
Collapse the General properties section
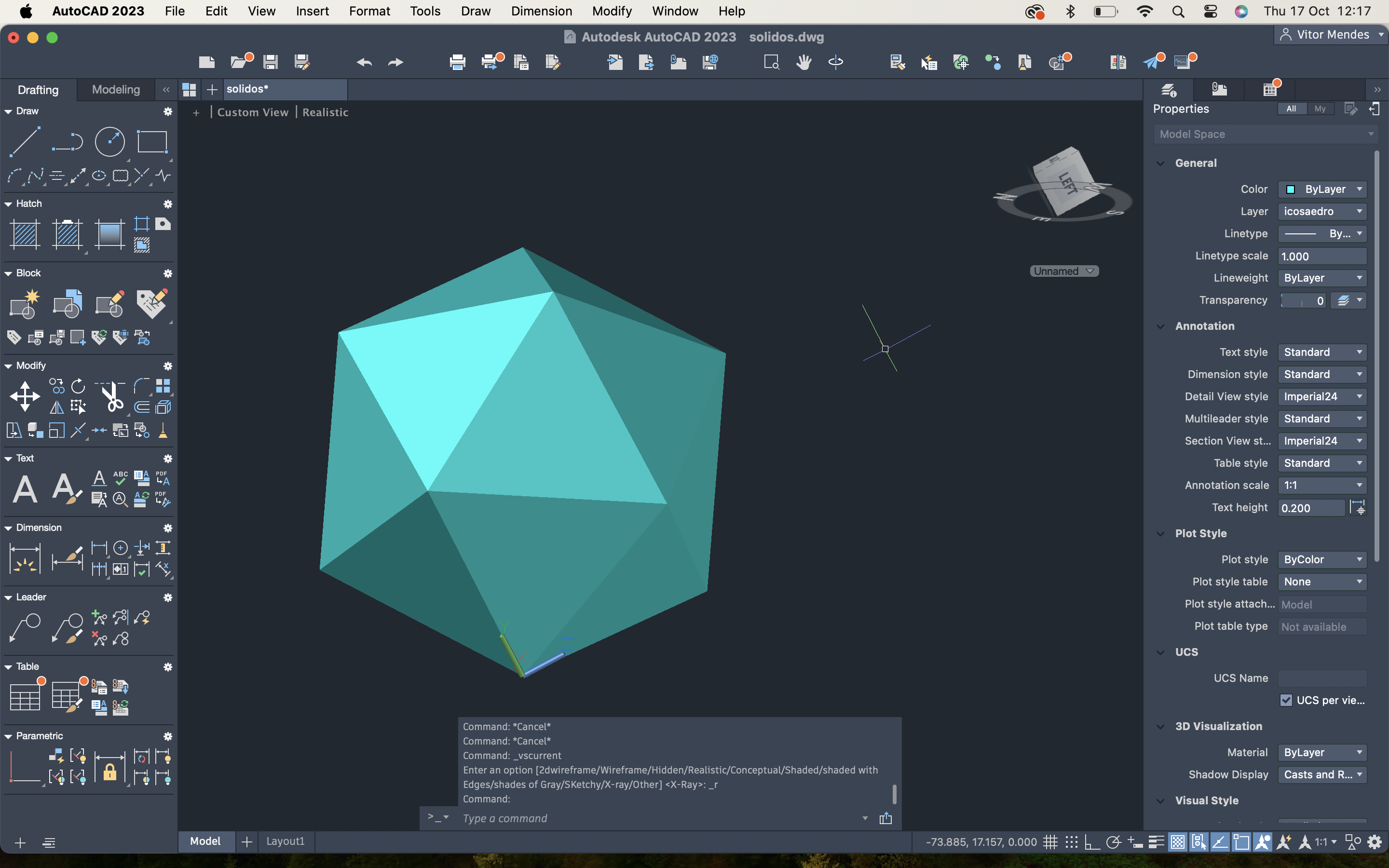[x=1160, y=163]
